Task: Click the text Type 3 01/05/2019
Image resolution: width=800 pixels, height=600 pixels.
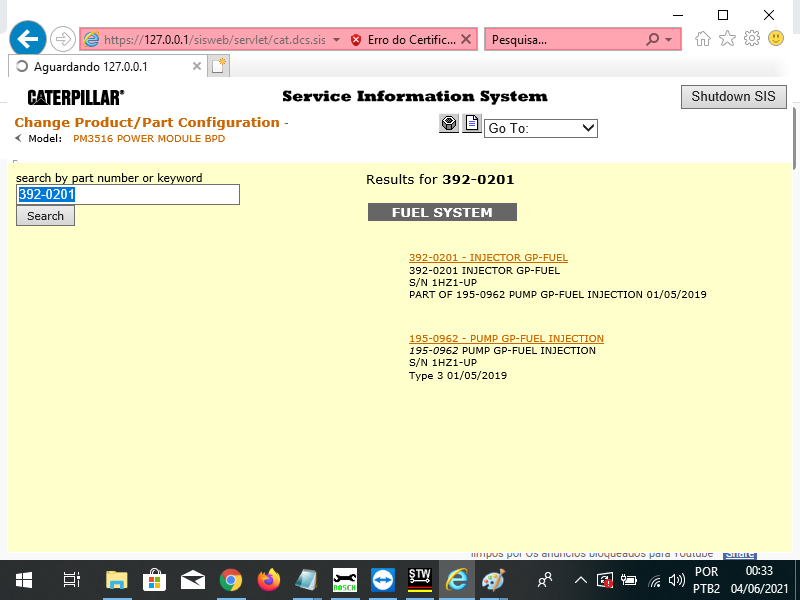Action: coord(458,376)
